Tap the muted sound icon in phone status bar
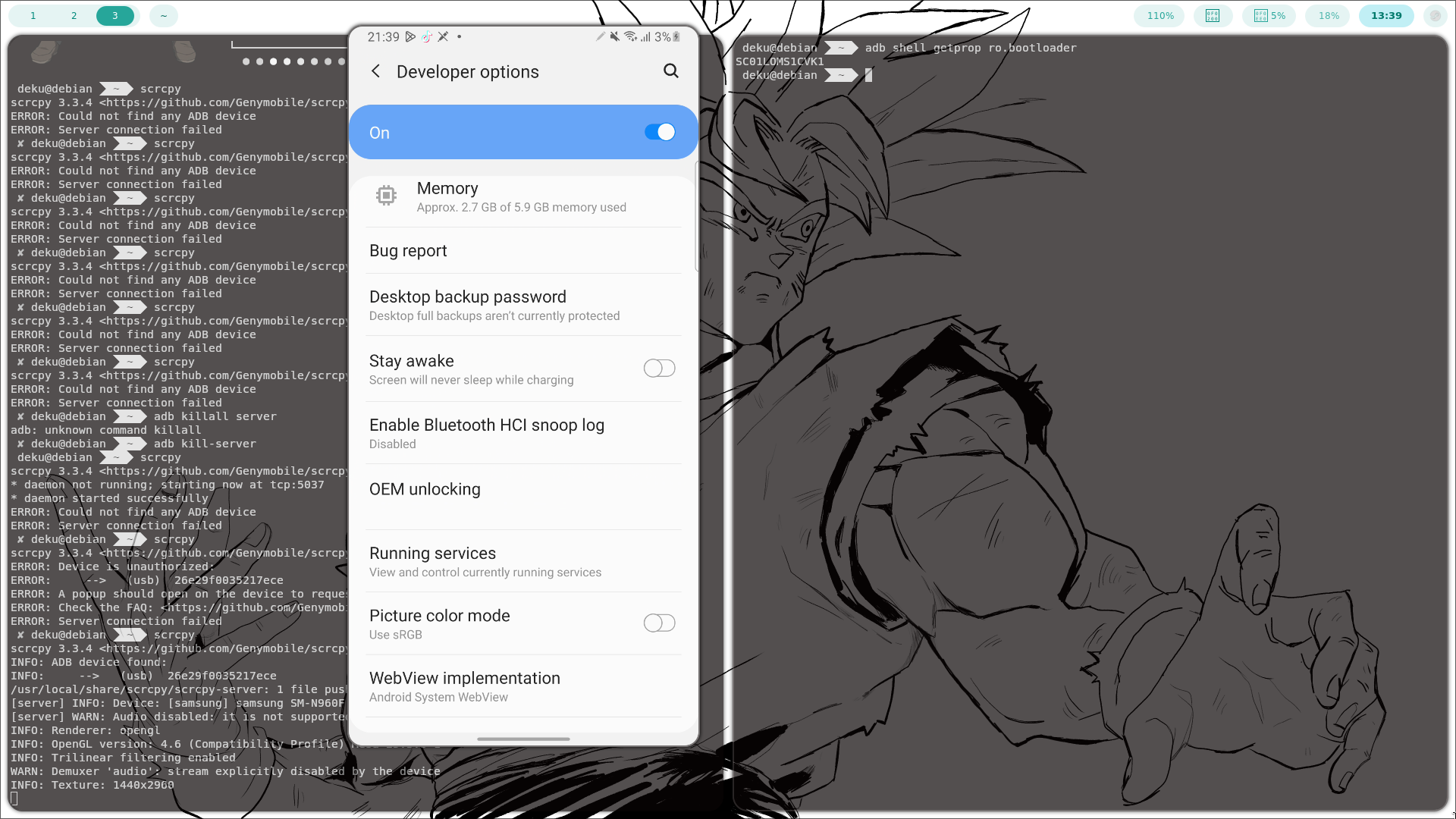Image resolution: width=1456 pixels, height=819 pixels. 615,36
